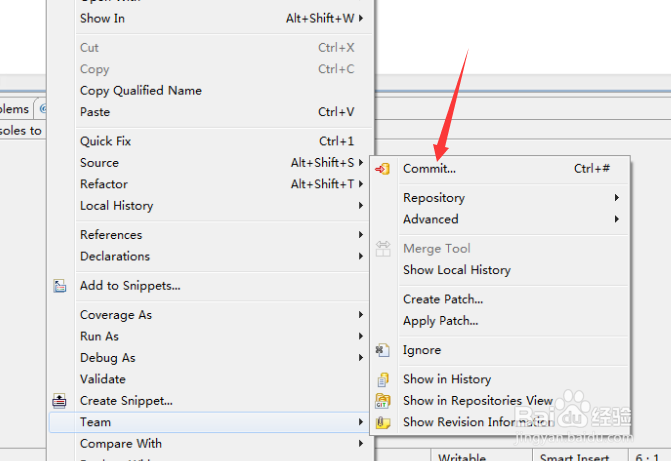This screenshot has width=671, height=461.
Task: Click the Create Snippet icon
Action: tap(59, 401)
